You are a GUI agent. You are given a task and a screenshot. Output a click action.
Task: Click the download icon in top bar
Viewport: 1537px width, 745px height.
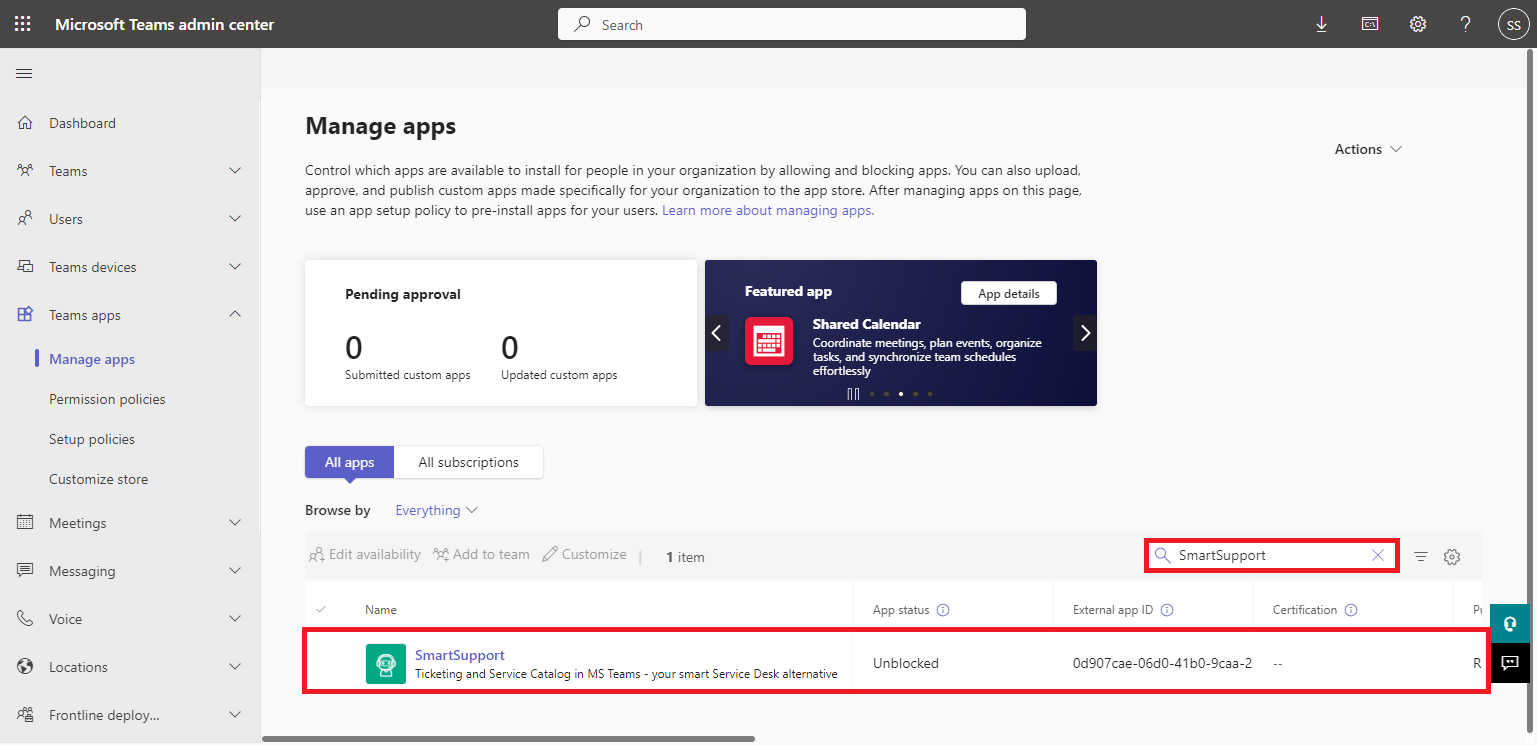point(1321,24)
